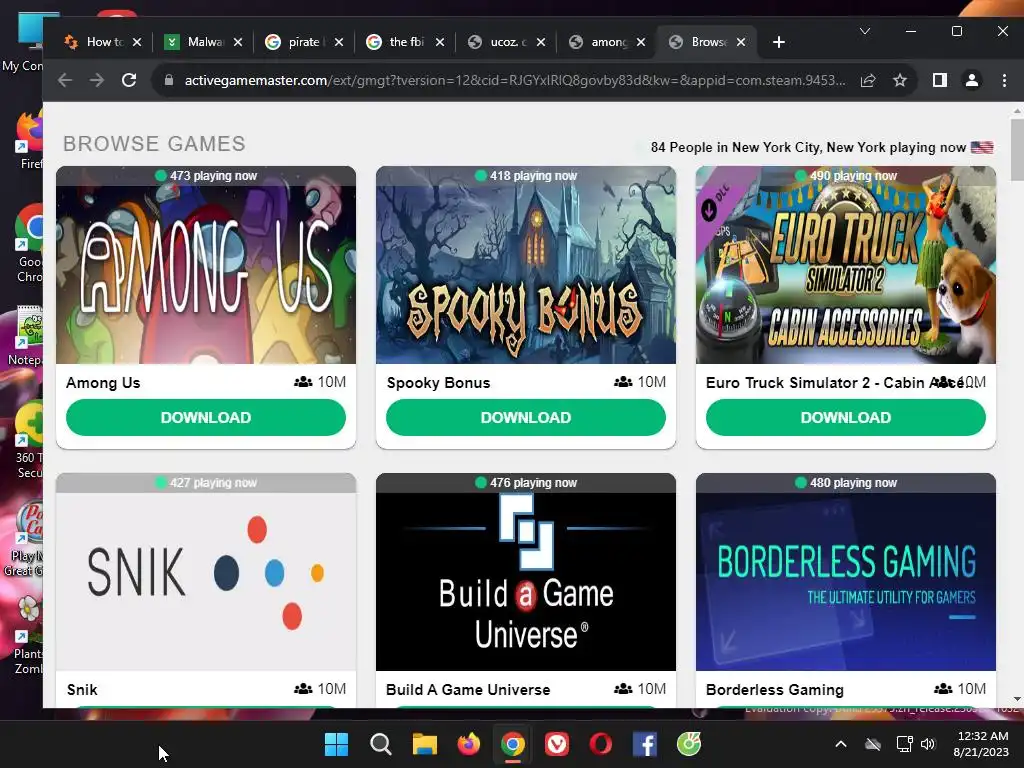Reload the current page
Viewport: 1024px width, 768px height.
click(x=129, y=80)
